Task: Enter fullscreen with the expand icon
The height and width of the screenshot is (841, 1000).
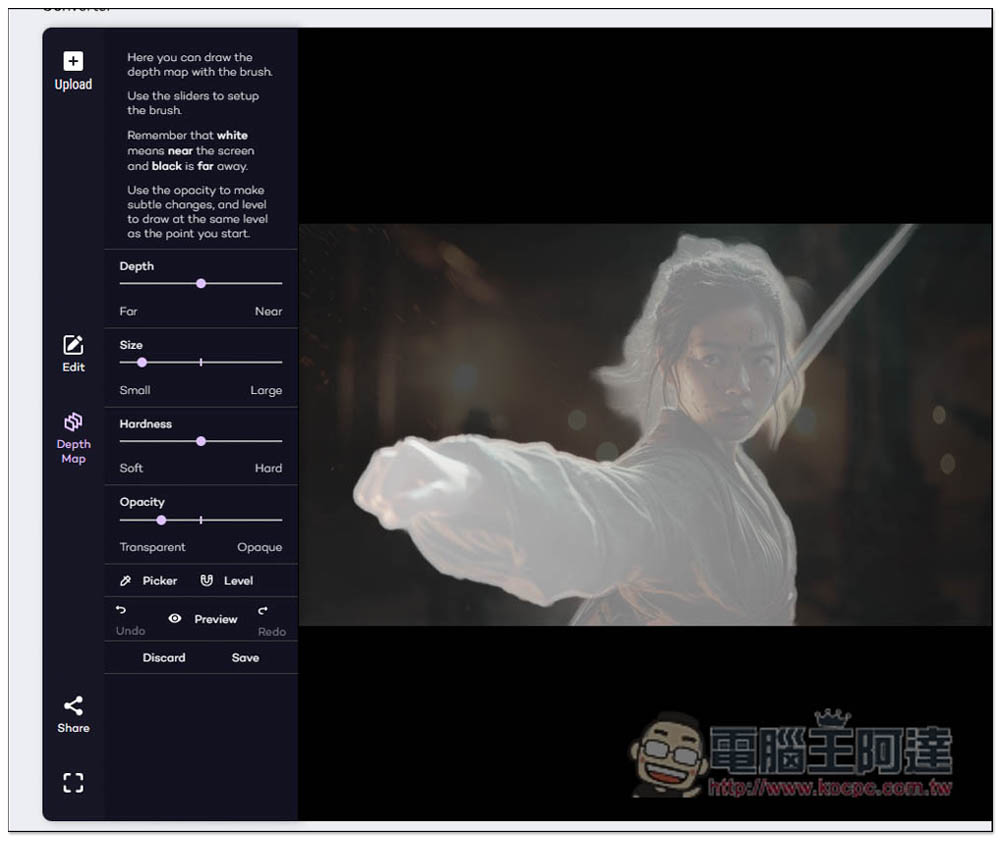Action: pos(73,783)
